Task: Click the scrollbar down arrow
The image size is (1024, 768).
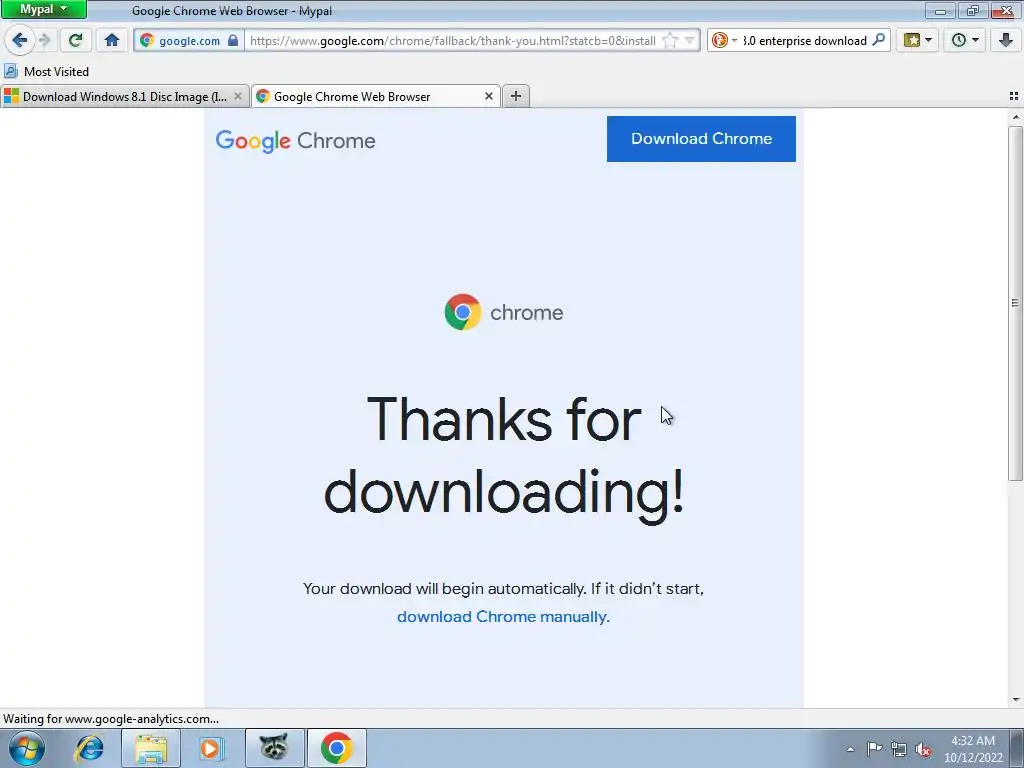Action: coord(1016,700)
